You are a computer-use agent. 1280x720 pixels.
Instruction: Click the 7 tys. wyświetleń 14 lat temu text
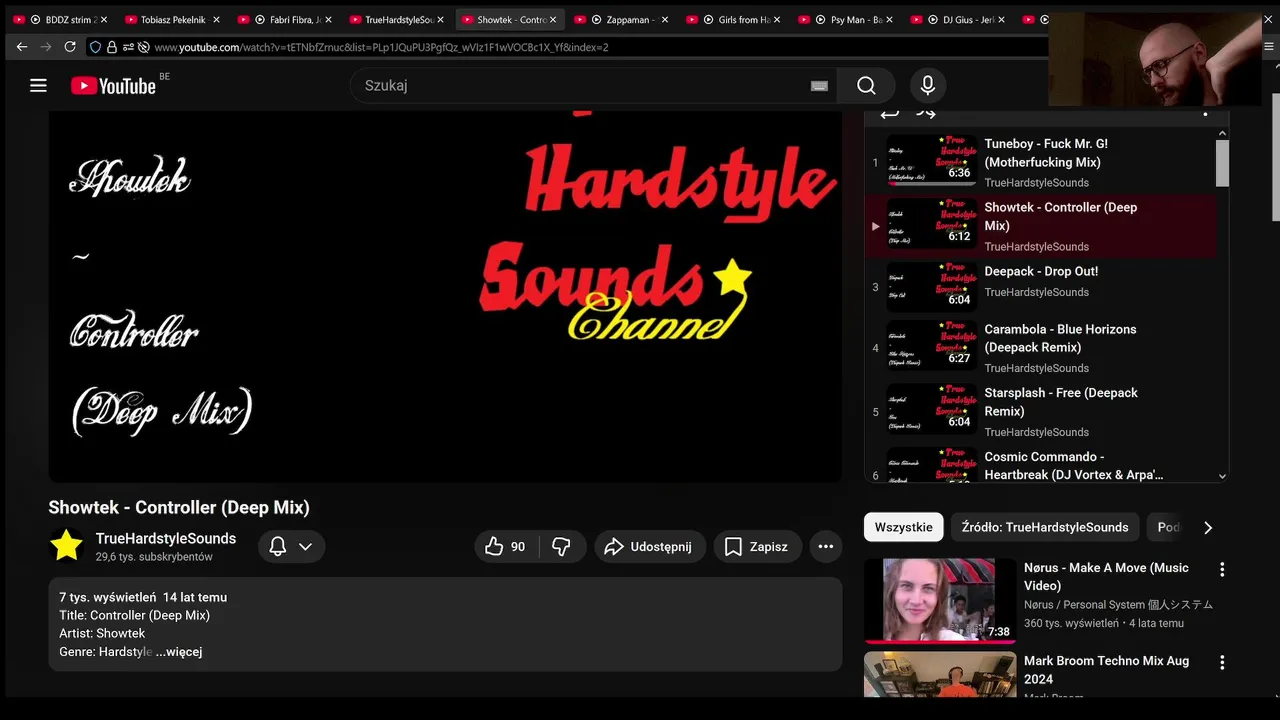[143, 597]
